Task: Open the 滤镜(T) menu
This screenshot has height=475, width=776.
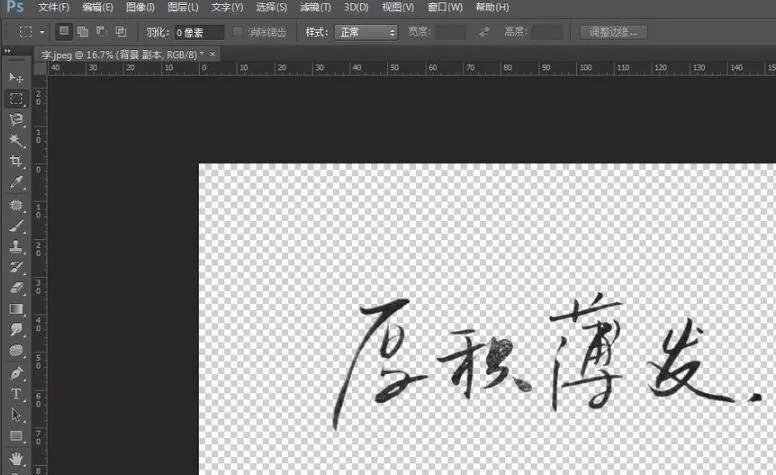Action: coord(315,7)
